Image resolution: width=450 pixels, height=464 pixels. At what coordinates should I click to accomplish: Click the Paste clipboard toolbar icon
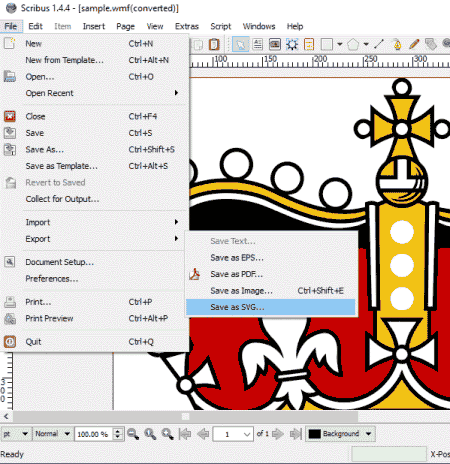click(214, 44)
